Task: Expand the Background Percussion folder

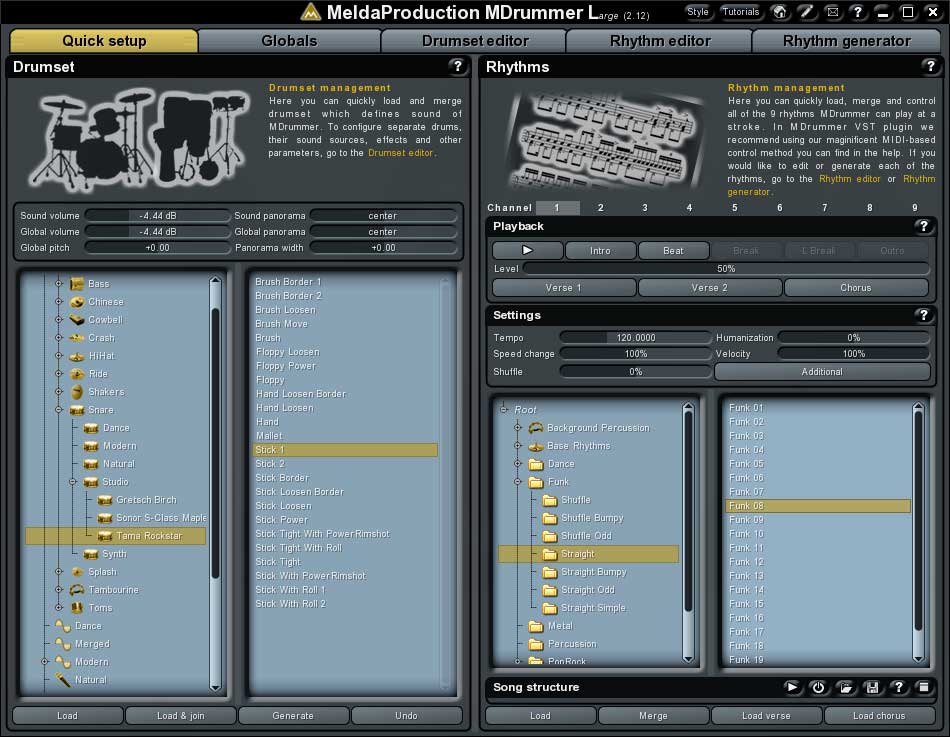Action: pos(517,428)
